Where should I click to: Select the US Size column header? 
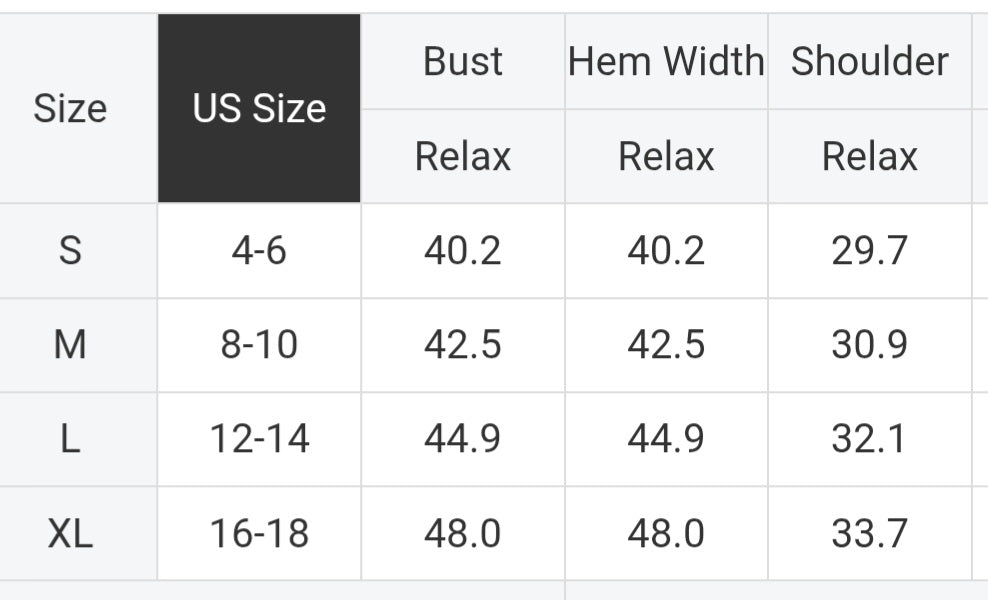tap(259, 108)
